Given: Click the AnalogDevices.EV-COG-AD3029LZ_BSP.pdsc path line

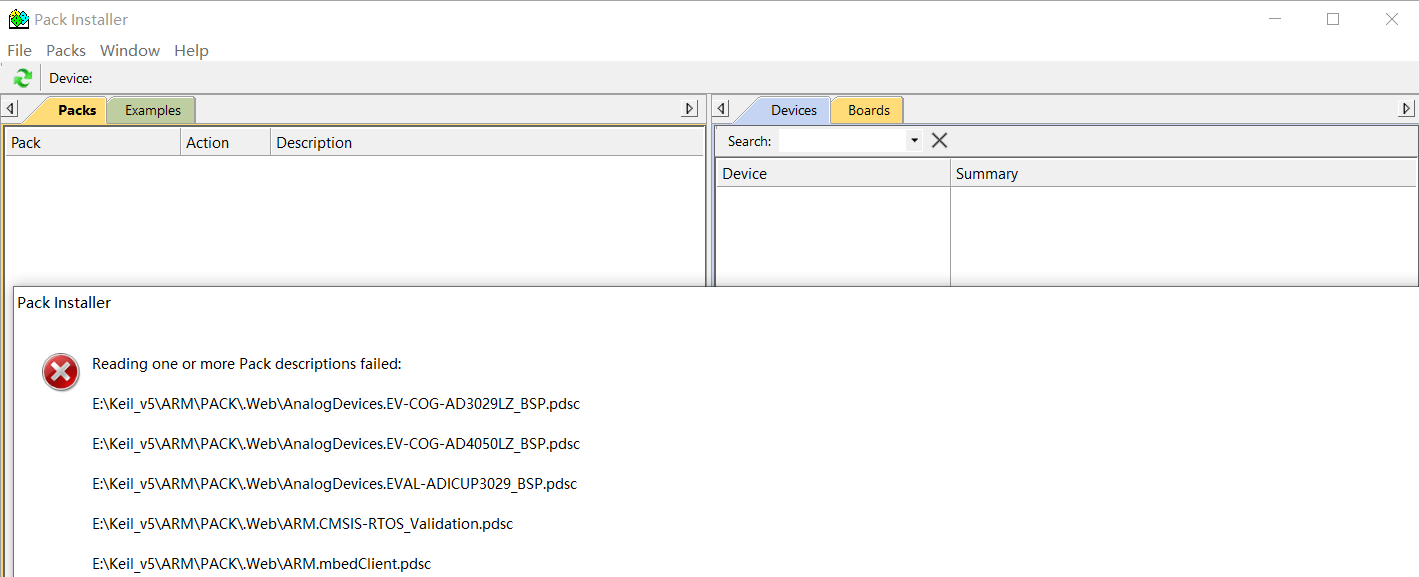Looking at the screenshot, I should tap(336, 404).
